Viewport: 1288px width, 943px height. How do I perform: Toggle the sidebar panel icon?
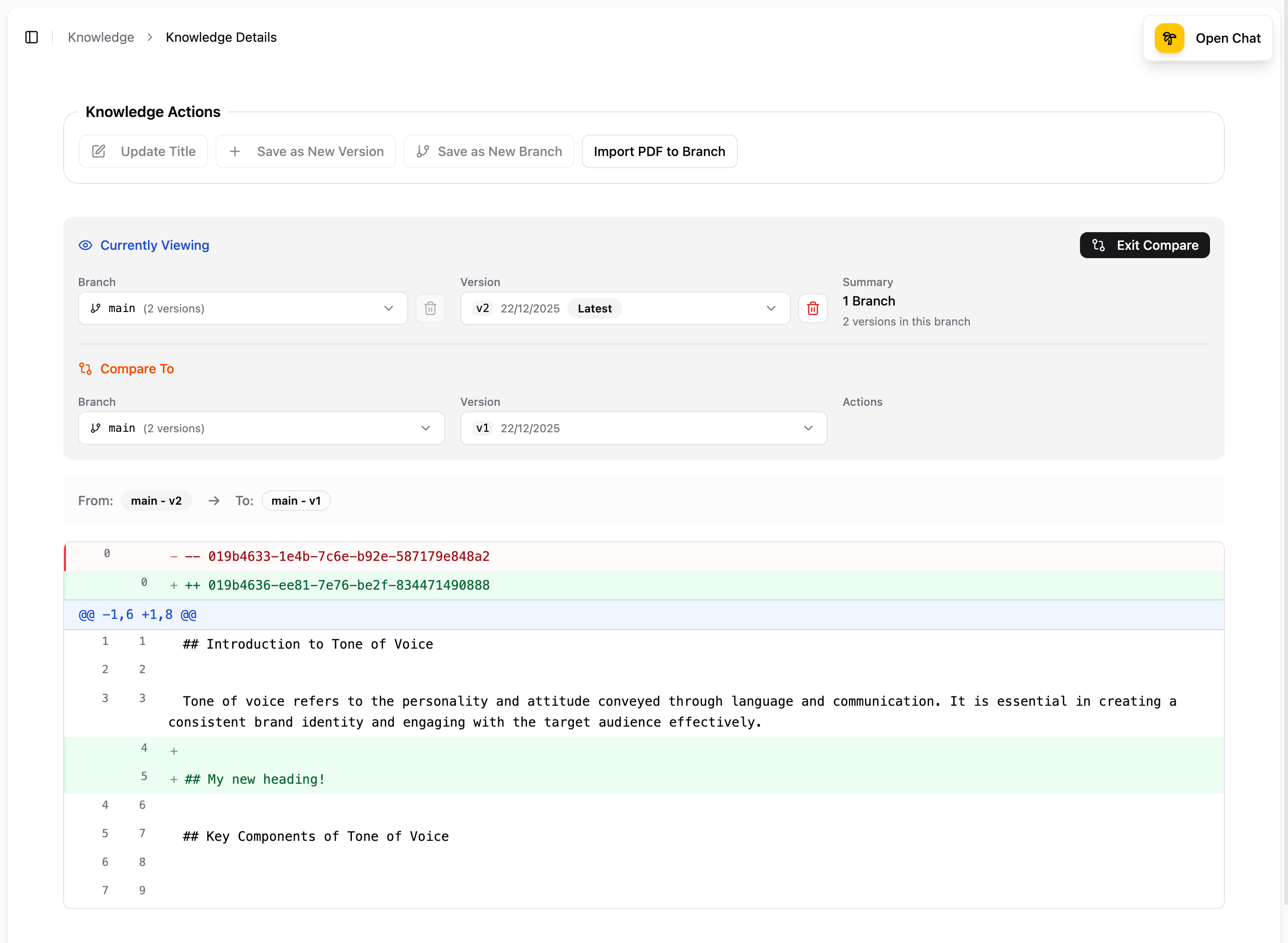32,37
